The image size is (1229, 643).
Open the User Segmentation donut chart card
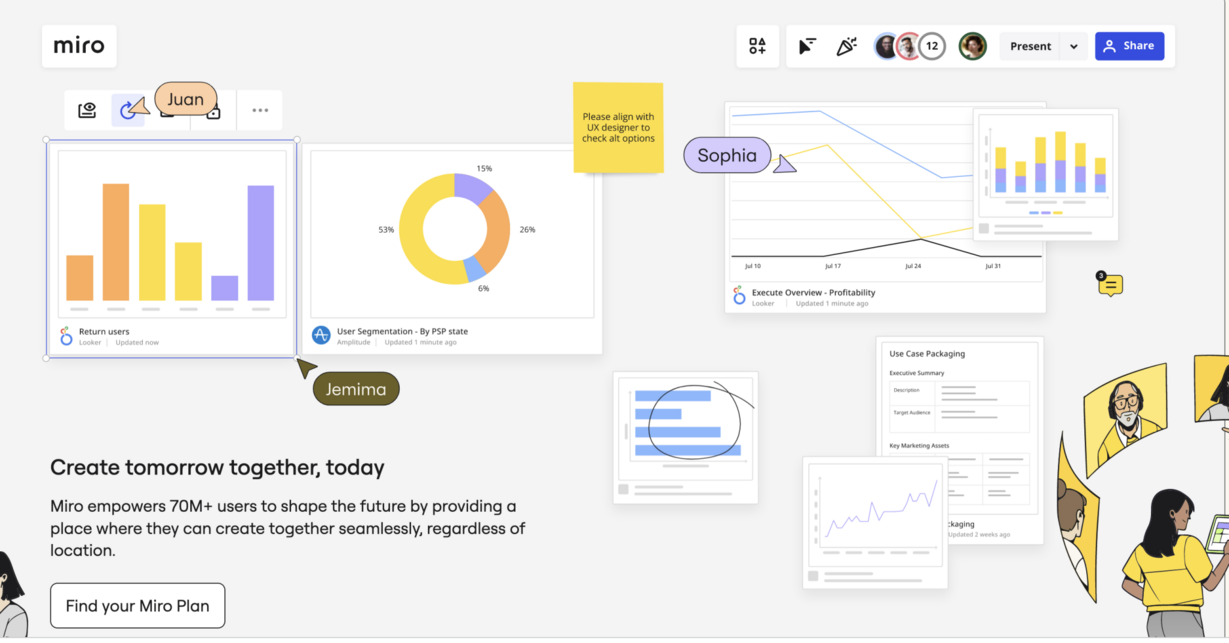453,248
